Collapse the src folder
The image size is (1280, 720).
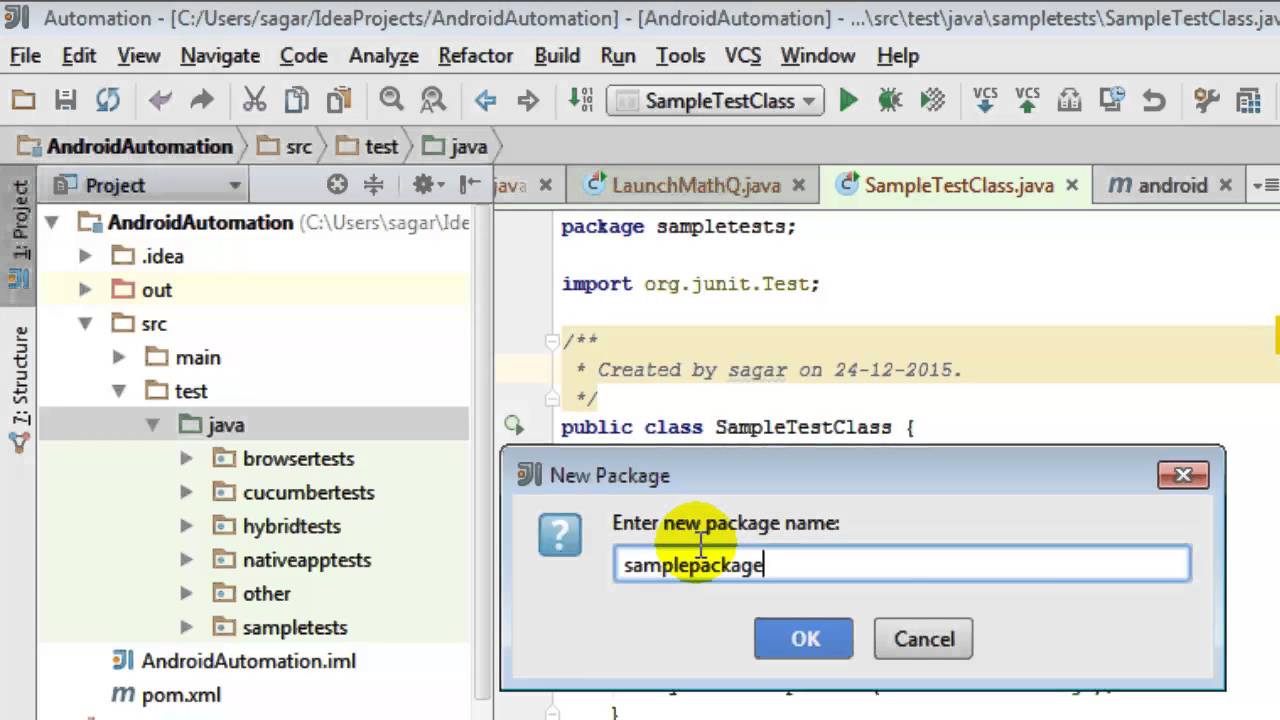(x=86, y=323)
